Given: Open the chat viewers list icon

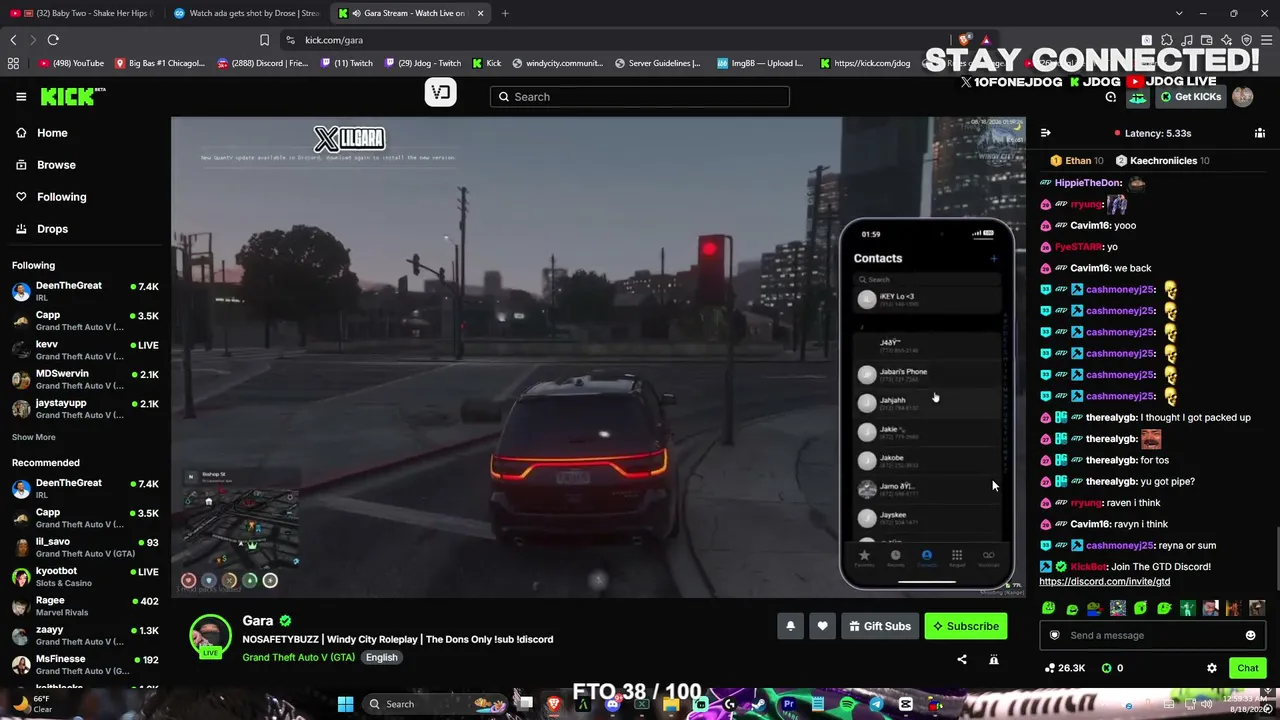Looking at the screenshot, I should pyautogui.click(x=1259, y=133).
